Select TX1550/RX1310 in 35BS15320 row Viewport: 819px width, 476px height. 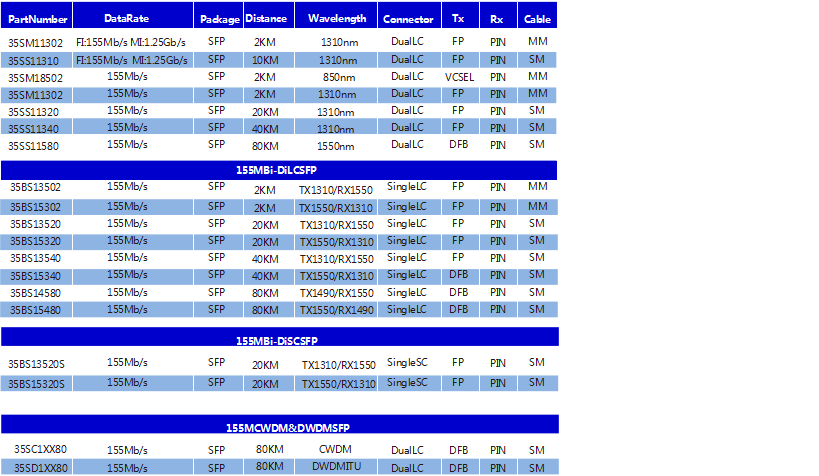[336, 242]
